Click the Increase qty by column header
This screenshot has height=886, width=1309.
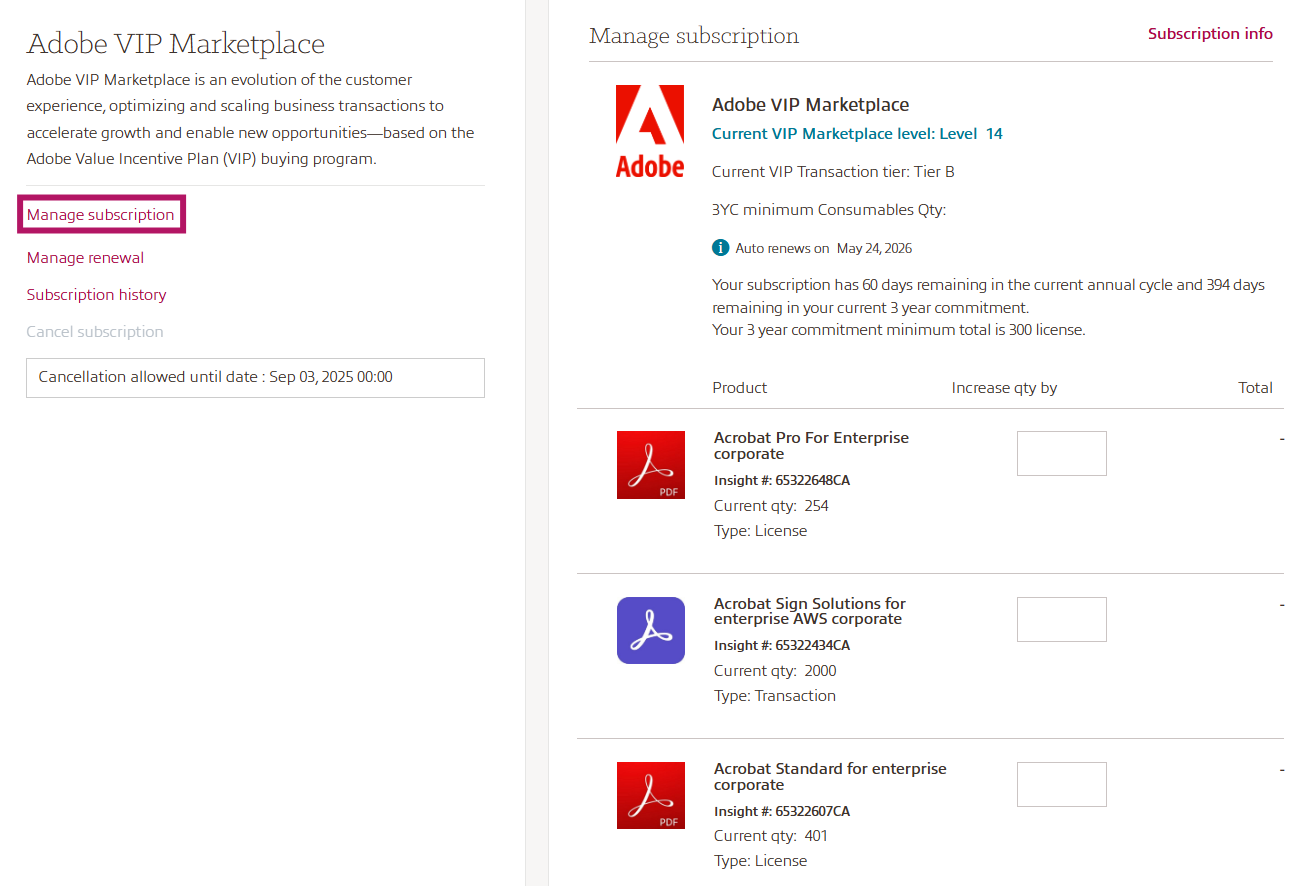[1004, 387]
